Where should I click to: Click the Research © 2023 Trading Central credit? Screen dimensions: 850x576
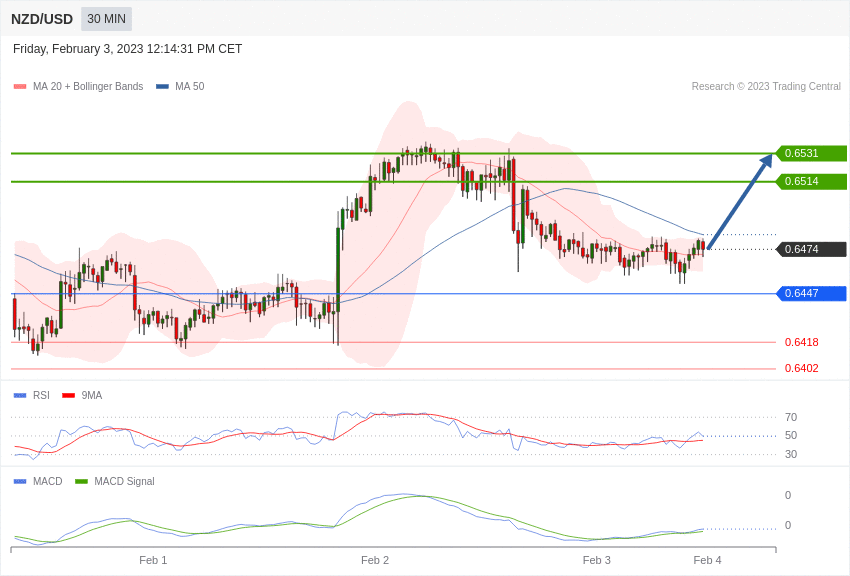coord(766,87)
